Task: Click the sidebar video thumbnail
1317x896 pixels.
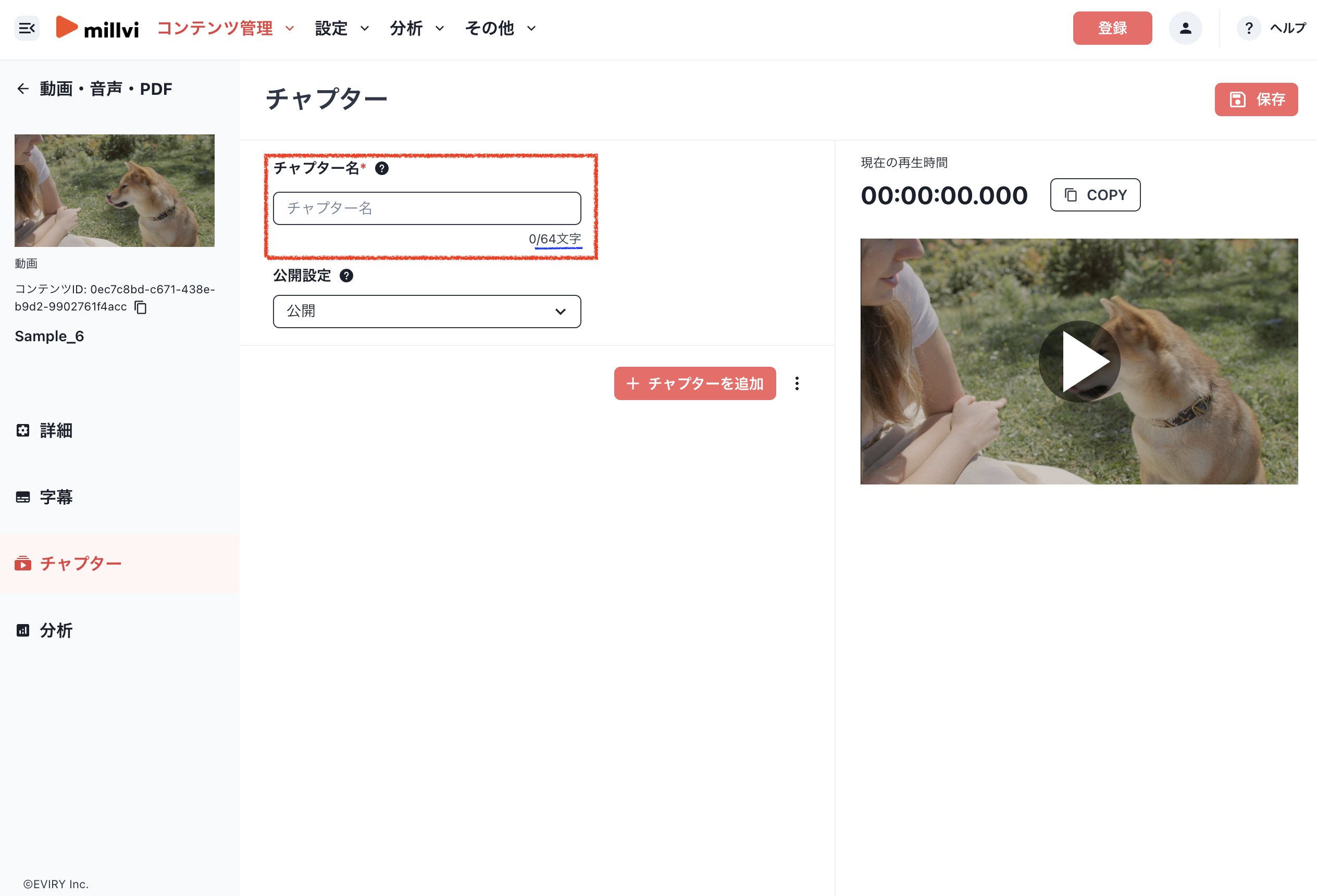Action: [115, 191]
